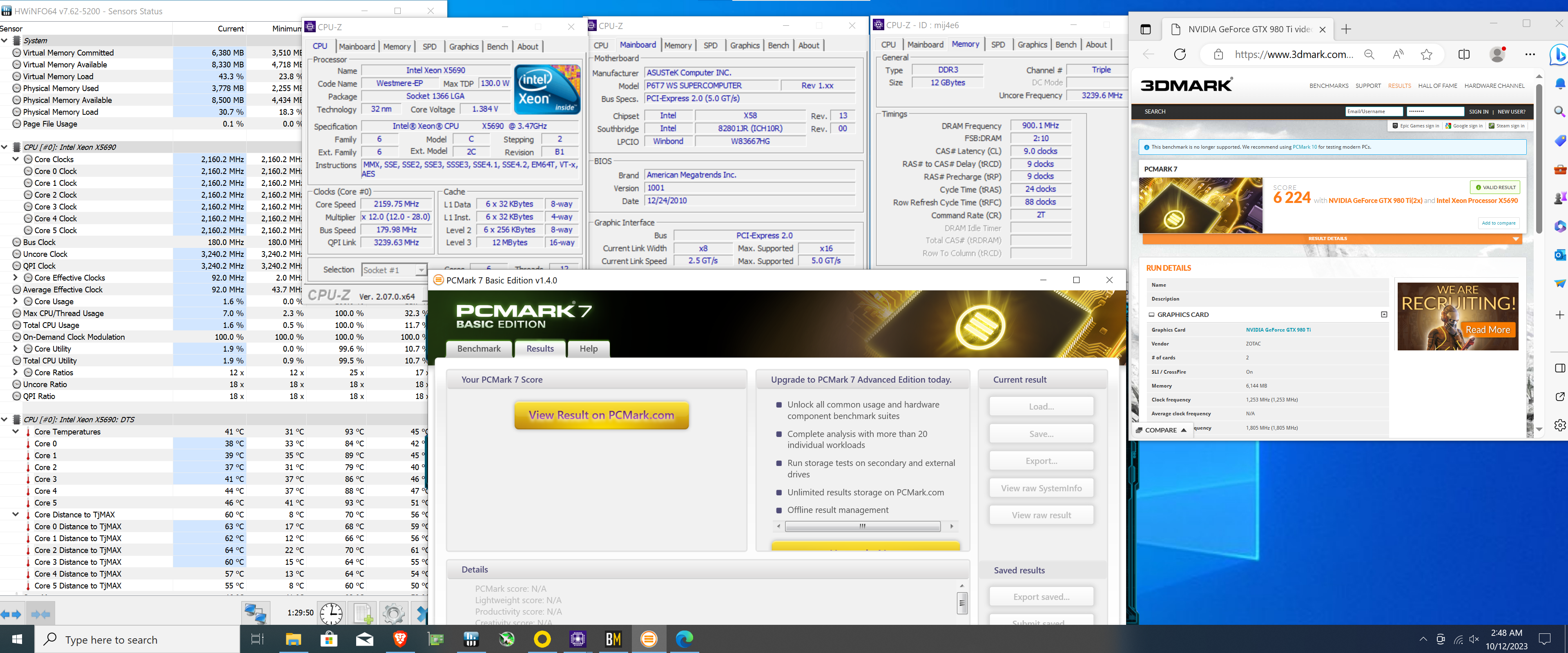
Task: Refresh the 3DMark page in Edge
Action: 1180,54
